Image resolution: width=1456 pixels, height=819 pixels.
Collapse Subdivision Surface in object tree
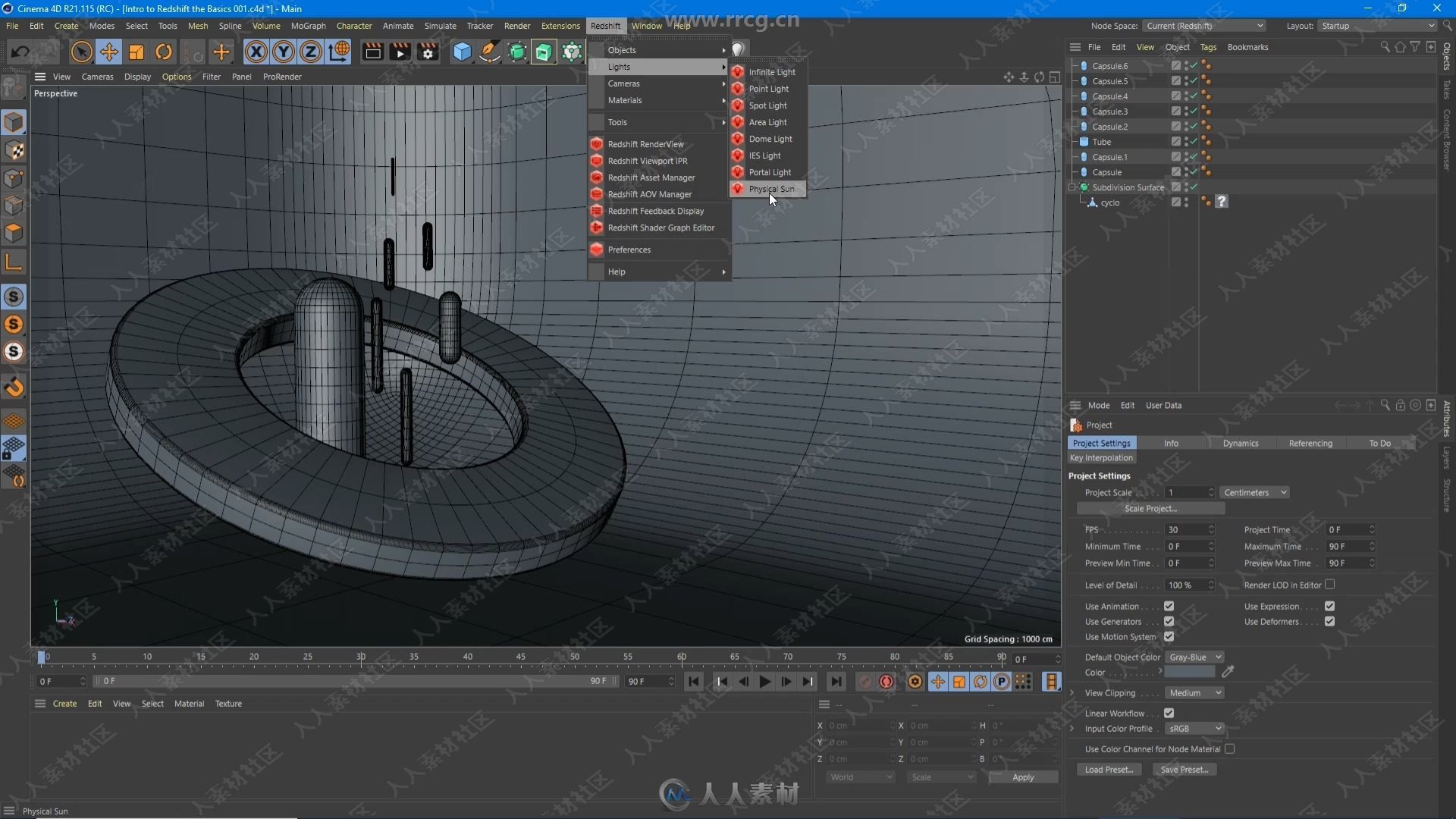click(x=1073, y=187)
